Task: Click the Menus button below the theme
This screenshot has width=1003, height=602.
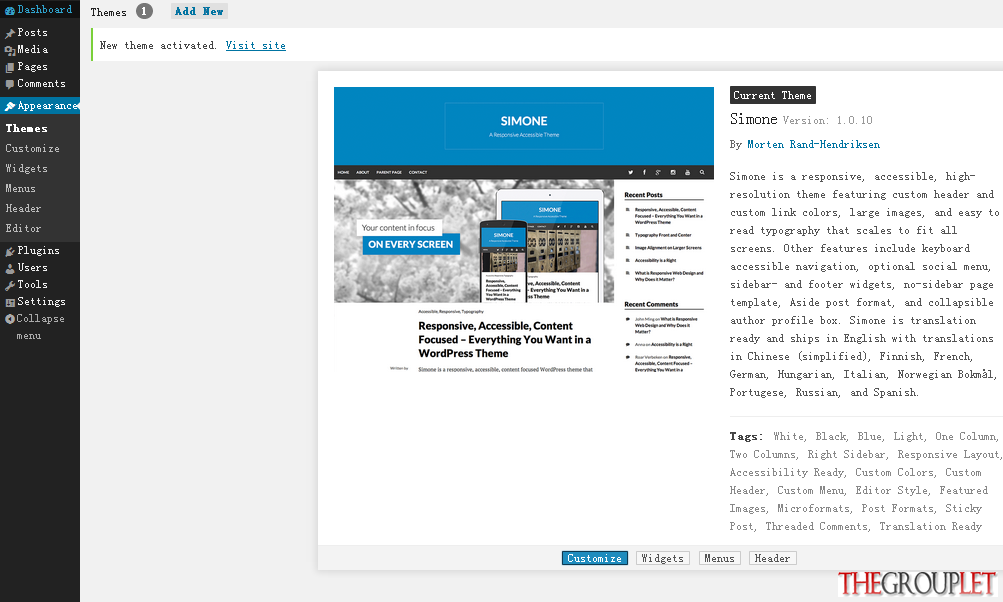Action: pos(720,558)
